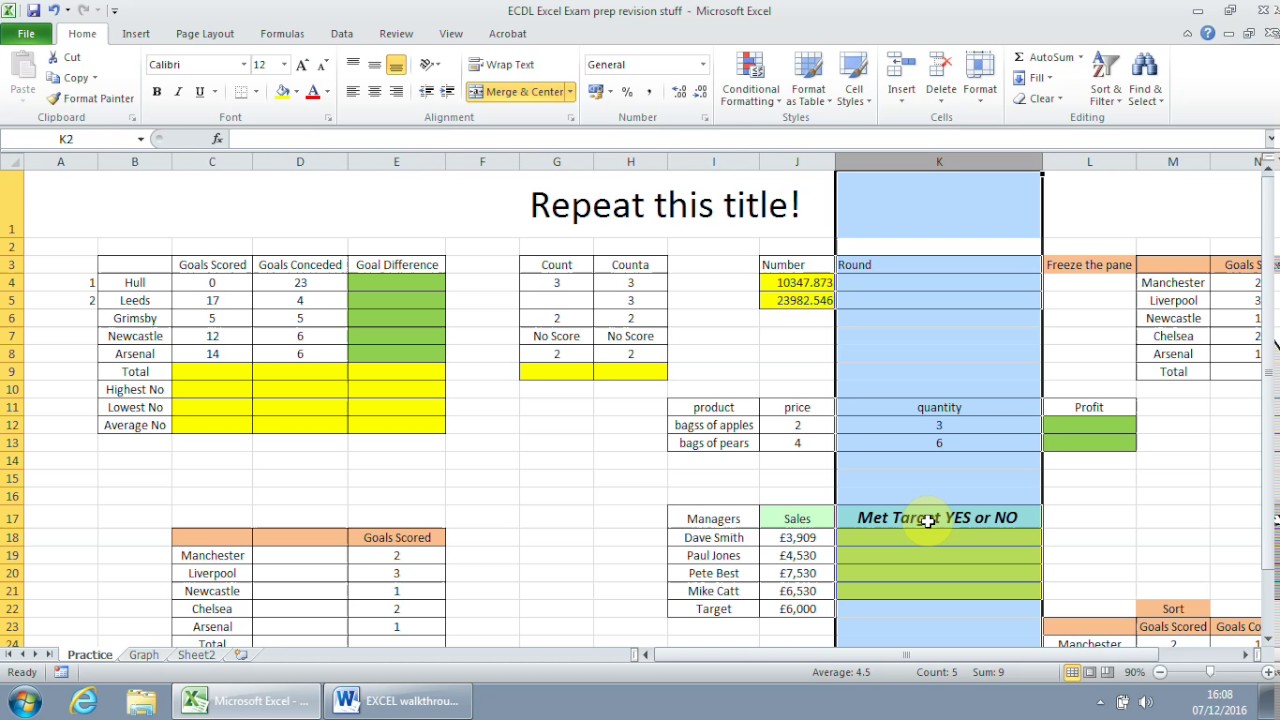Click the AutoSum sigma icon
1280x720 pixels.
pos(1018,57)
